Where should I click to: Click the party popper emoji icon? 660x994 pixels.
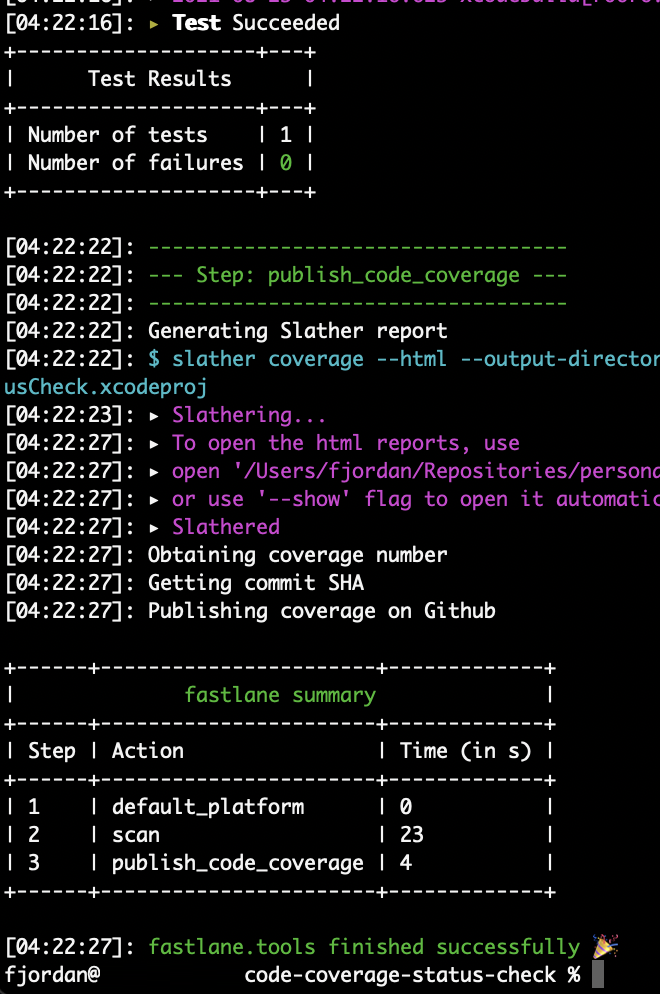click(x=605, y=946)
